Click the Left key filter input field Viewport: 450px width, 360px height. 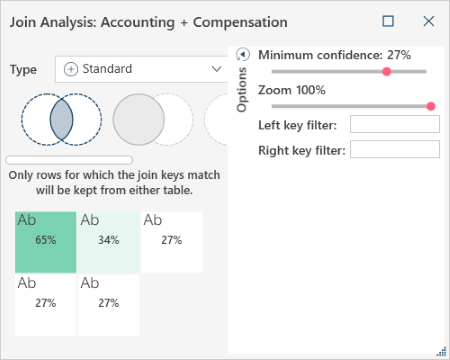click(395, 124)
